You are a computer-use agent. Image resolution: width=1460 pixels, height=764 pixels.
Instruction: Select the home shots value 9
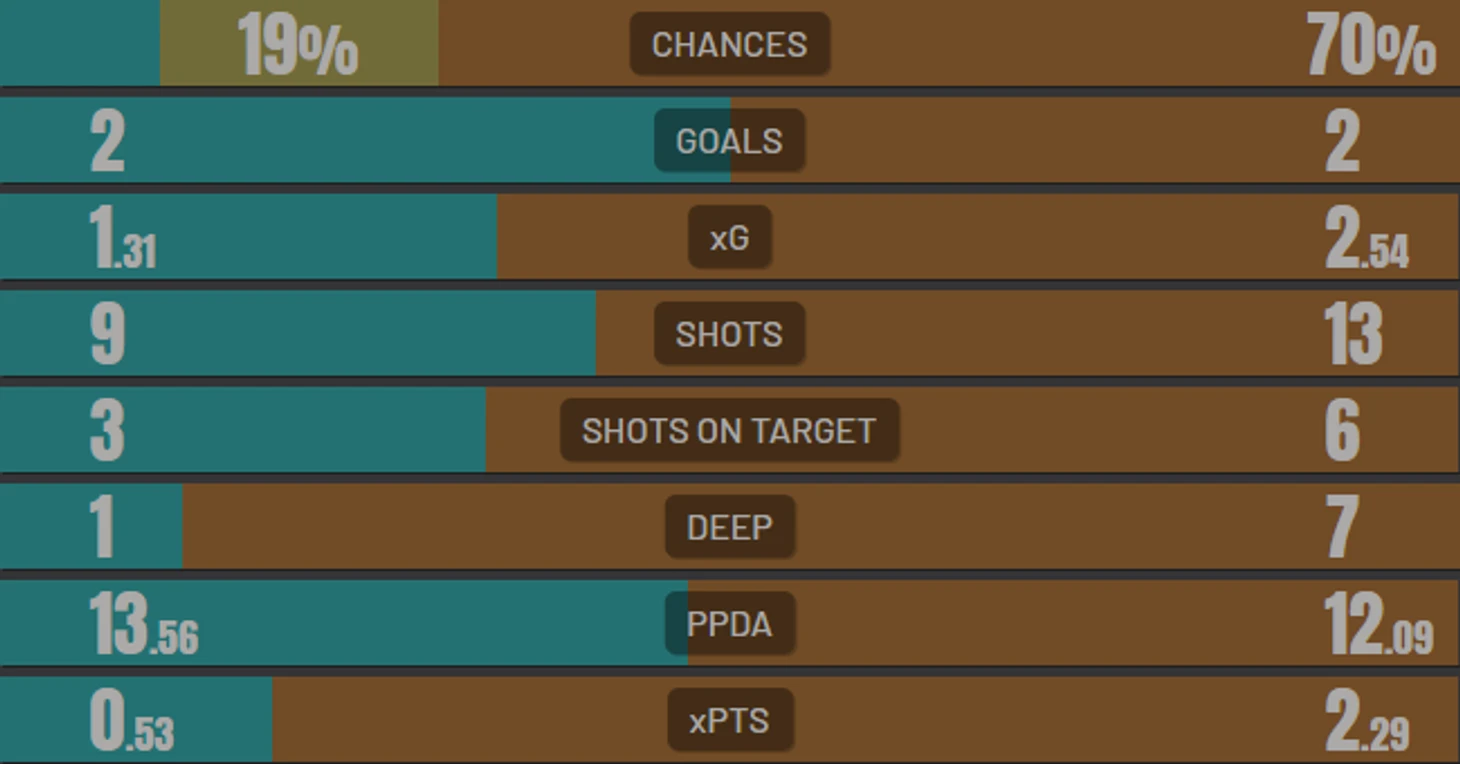pos(108,335)
